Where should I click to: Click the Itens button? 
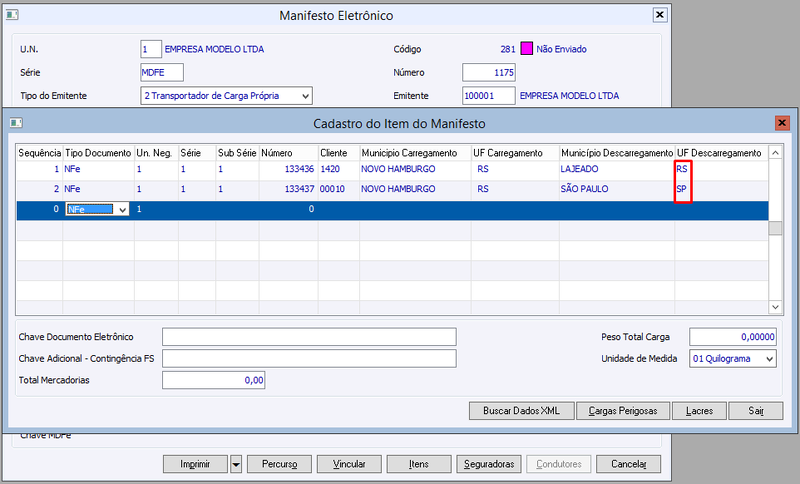point(419,465)
